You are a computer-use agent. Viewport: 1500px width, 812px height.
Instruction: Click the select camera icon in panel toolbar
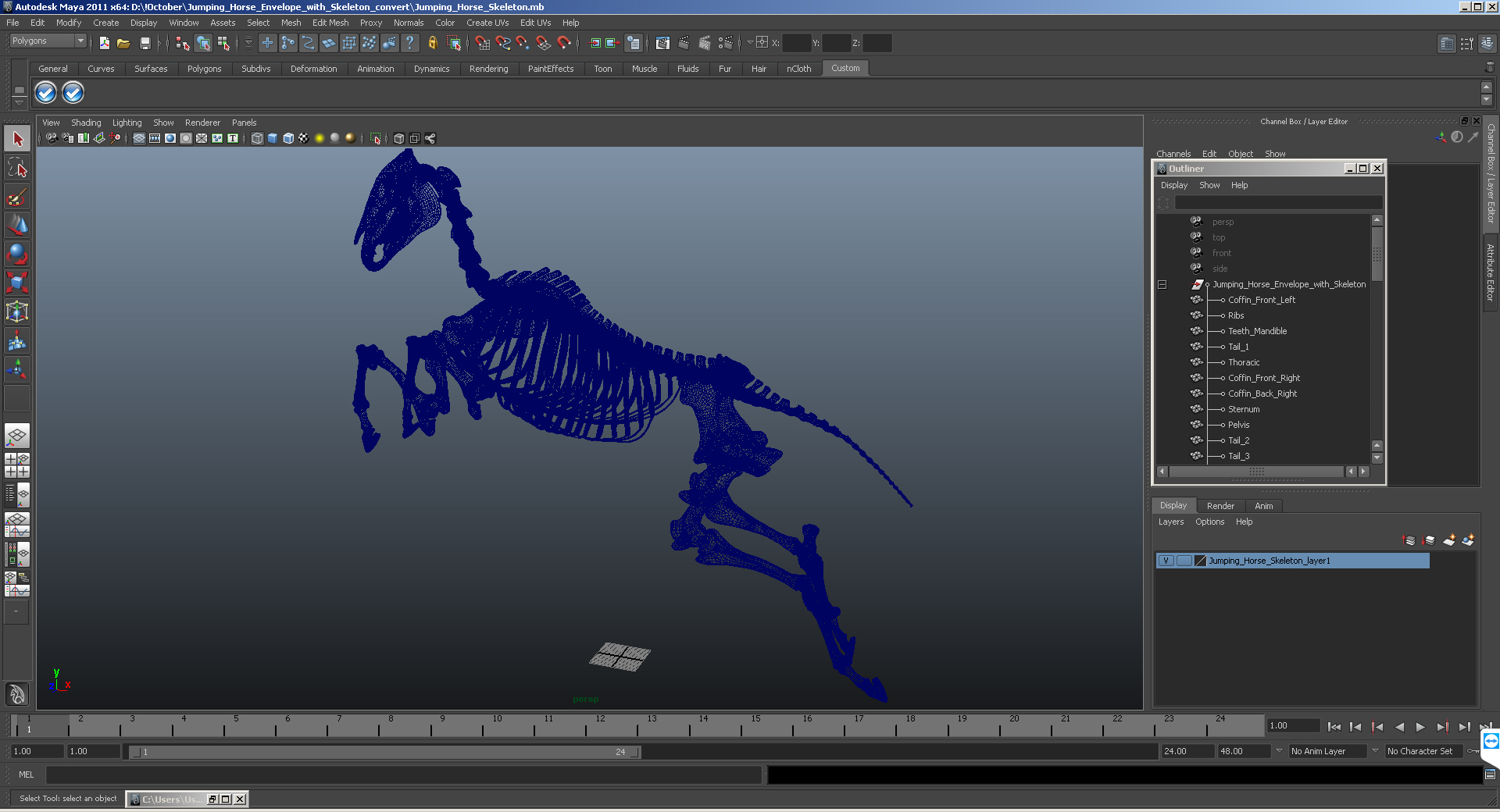click(52, 138)
